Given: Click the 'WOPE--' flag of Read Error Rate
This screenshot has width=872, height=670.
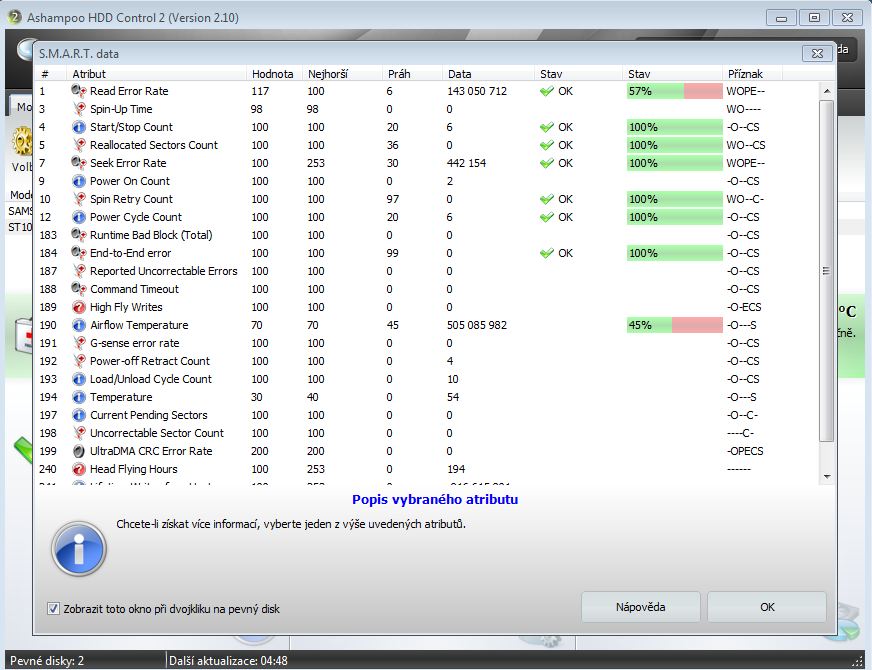Looking at the screenshot, I should [x=745, y=91].
